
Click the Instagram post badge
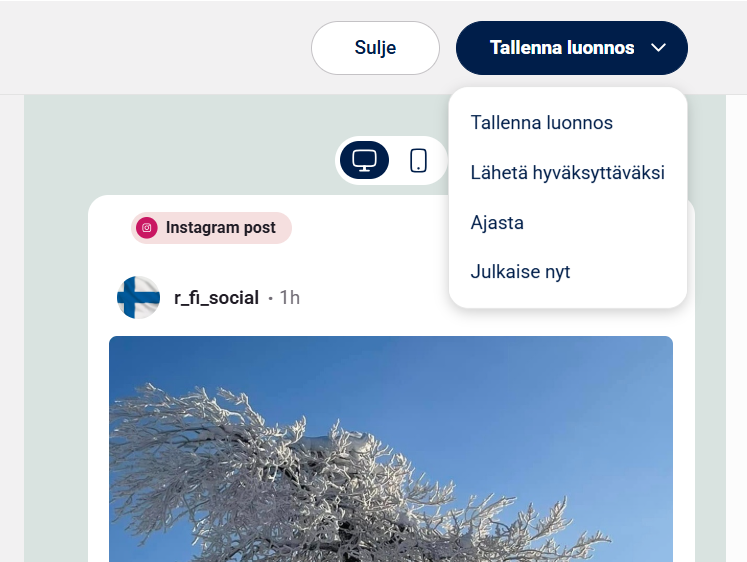pos(211,228)
